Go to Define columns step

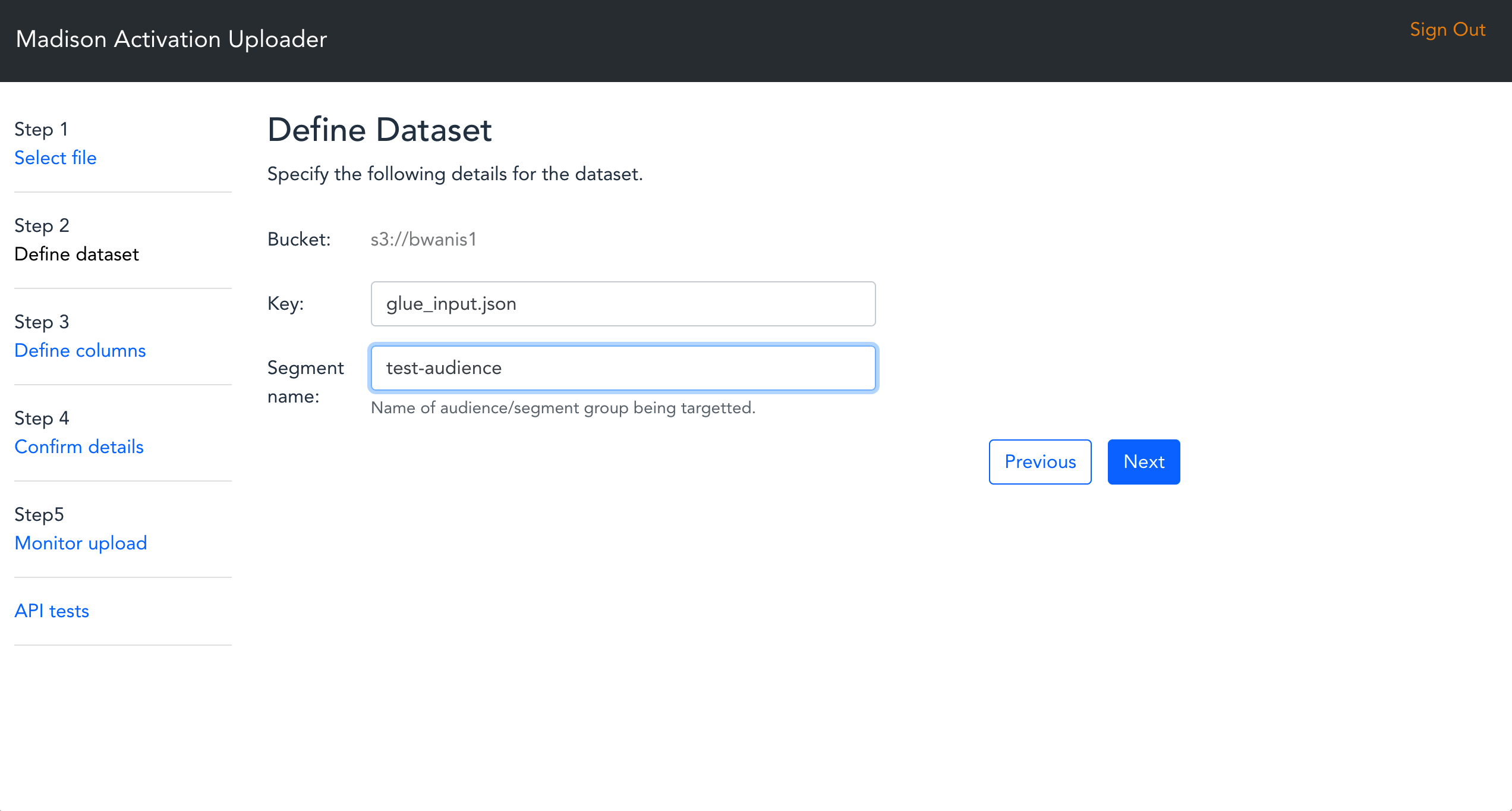[x=80, y=351]
